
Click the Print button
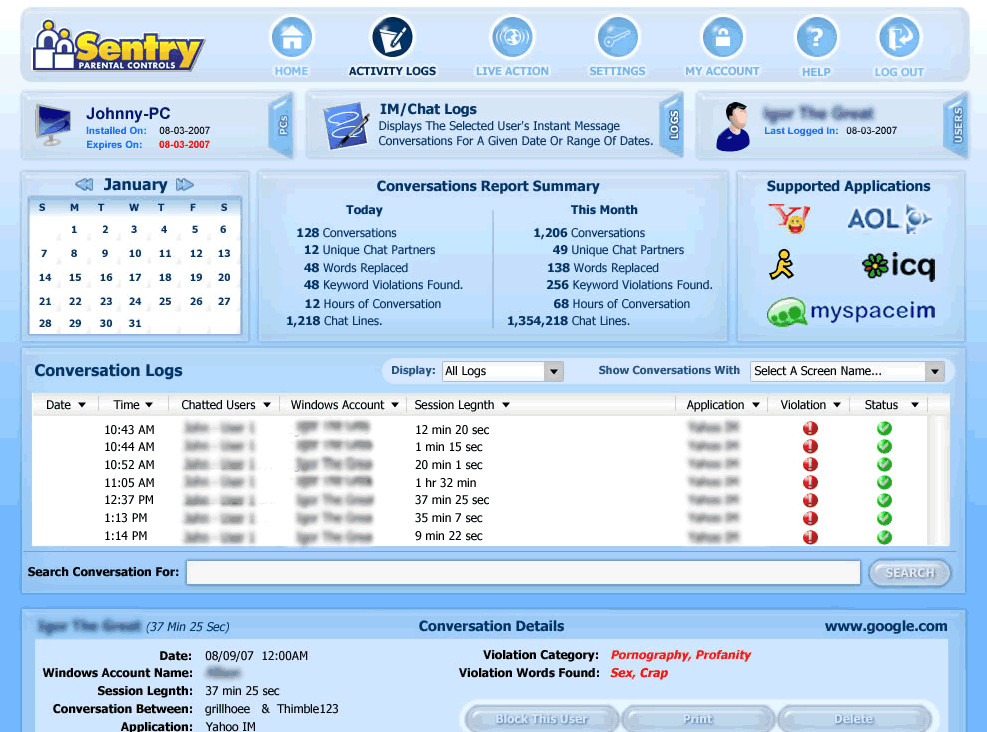click(697, 719)
